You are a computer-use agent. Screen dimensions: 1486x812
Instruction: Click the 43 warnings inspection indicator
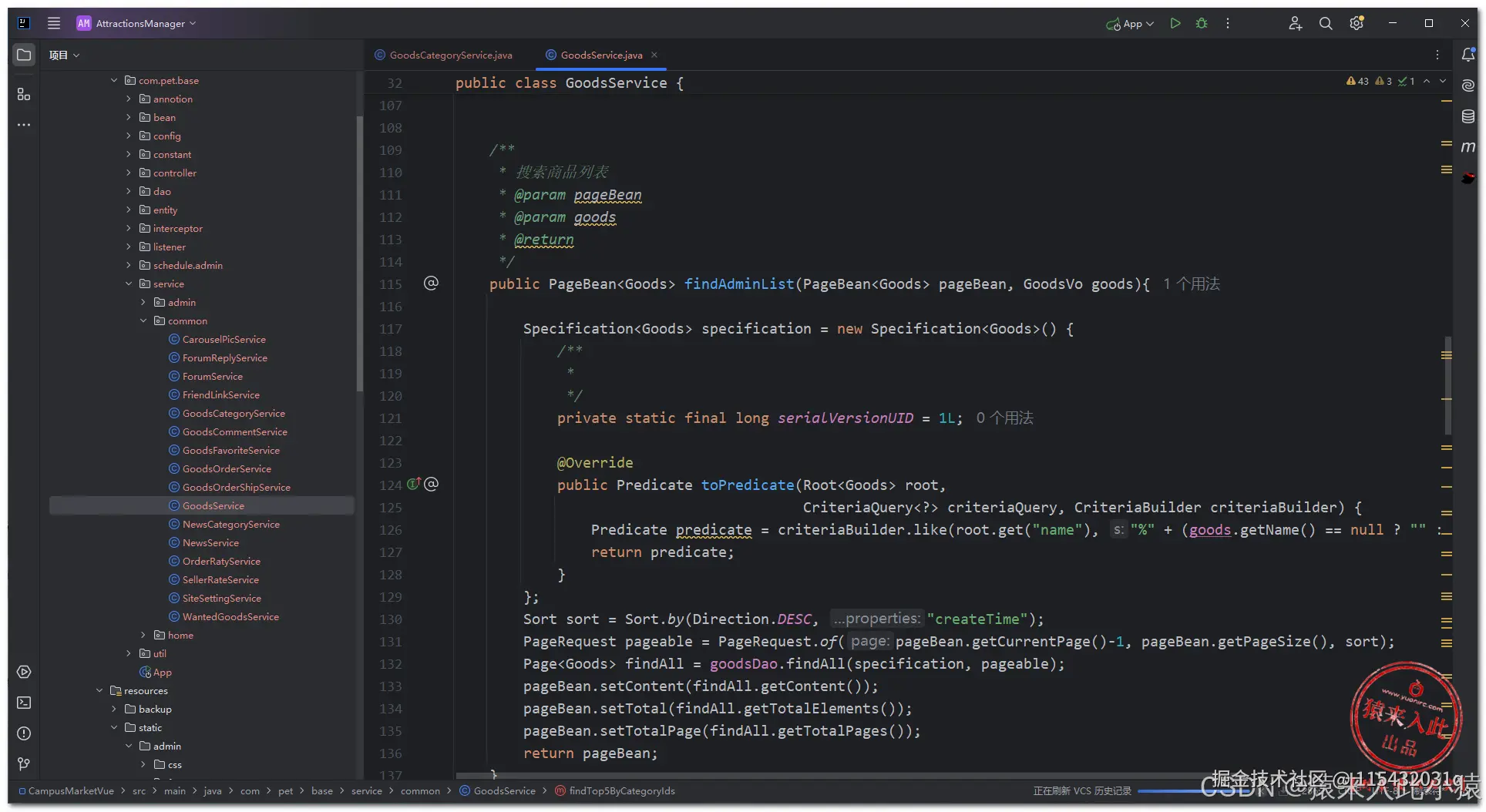[x=1357, y=81]
